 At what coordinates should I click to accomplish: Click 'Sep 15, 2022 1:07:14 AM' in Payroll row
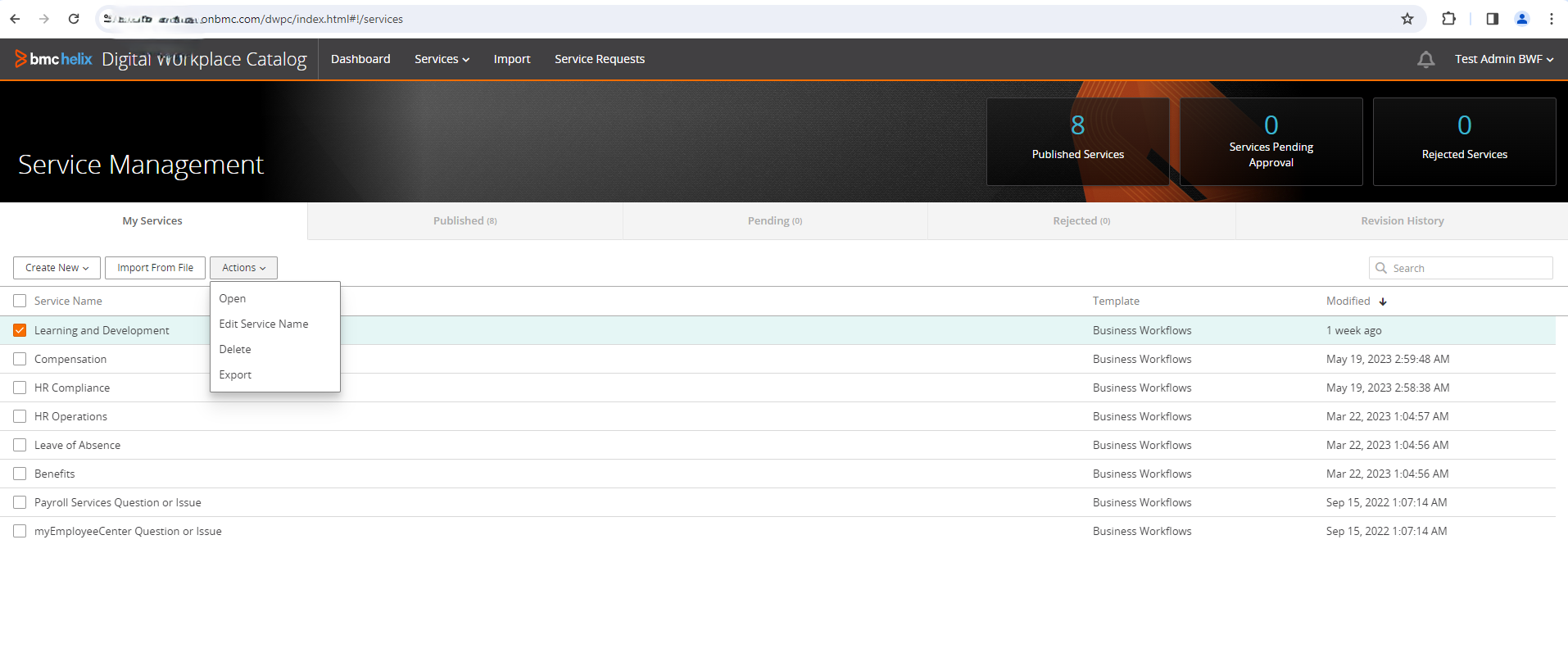1386,502
